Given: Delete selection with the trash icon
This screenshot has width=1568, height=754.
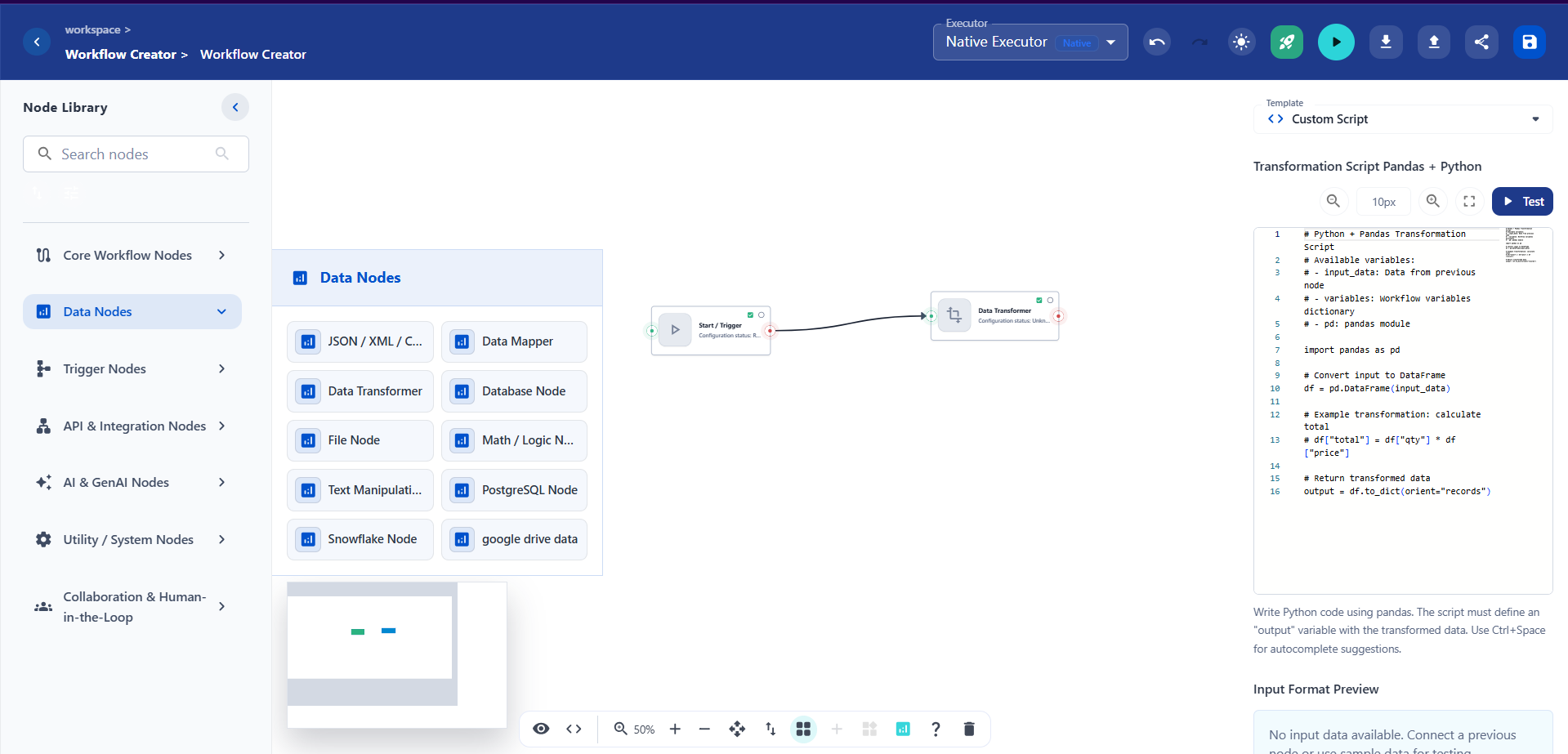Looking at the screenshot, I should tap(969, 729).
